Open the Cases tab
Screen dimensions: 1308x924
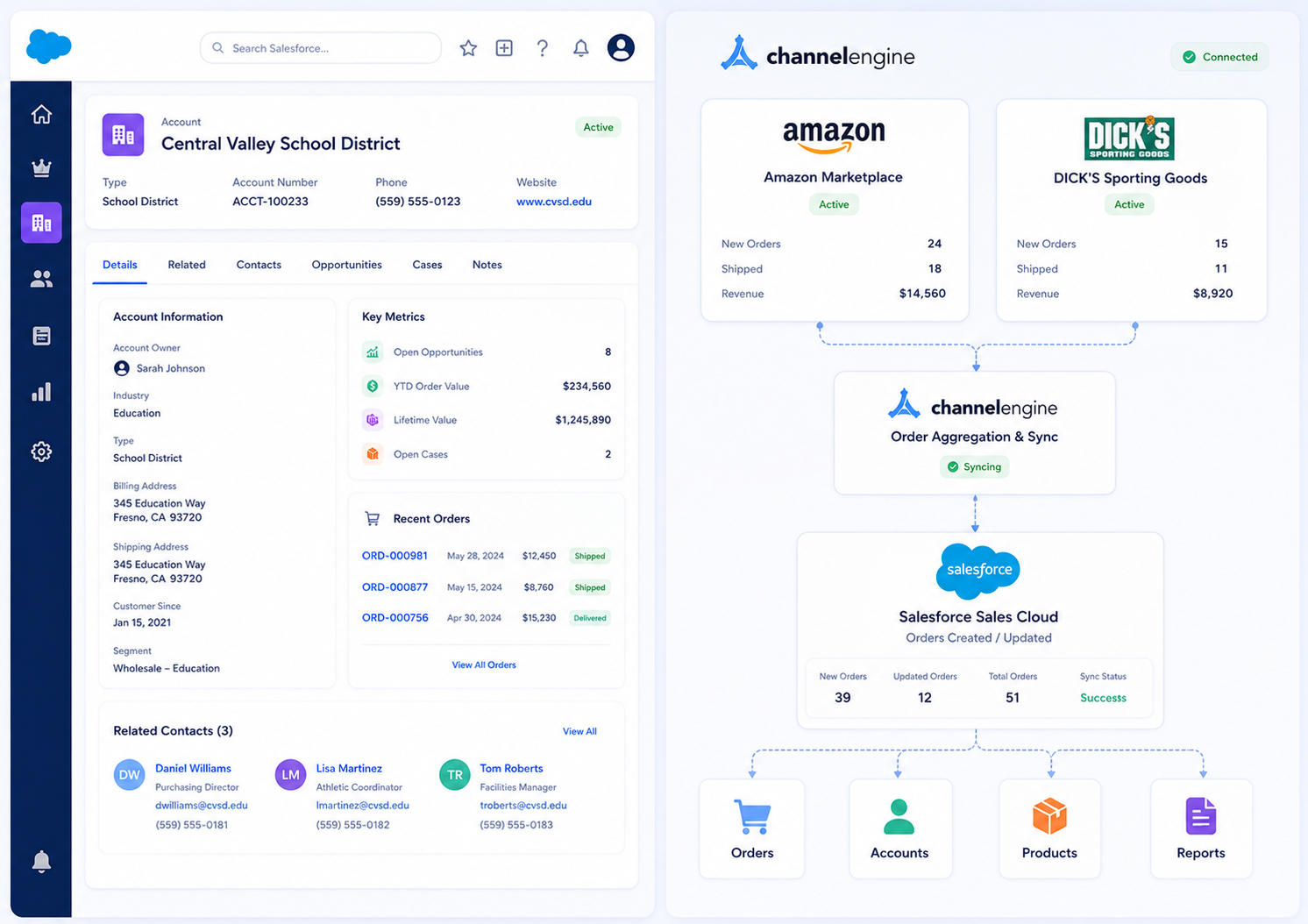427,265
